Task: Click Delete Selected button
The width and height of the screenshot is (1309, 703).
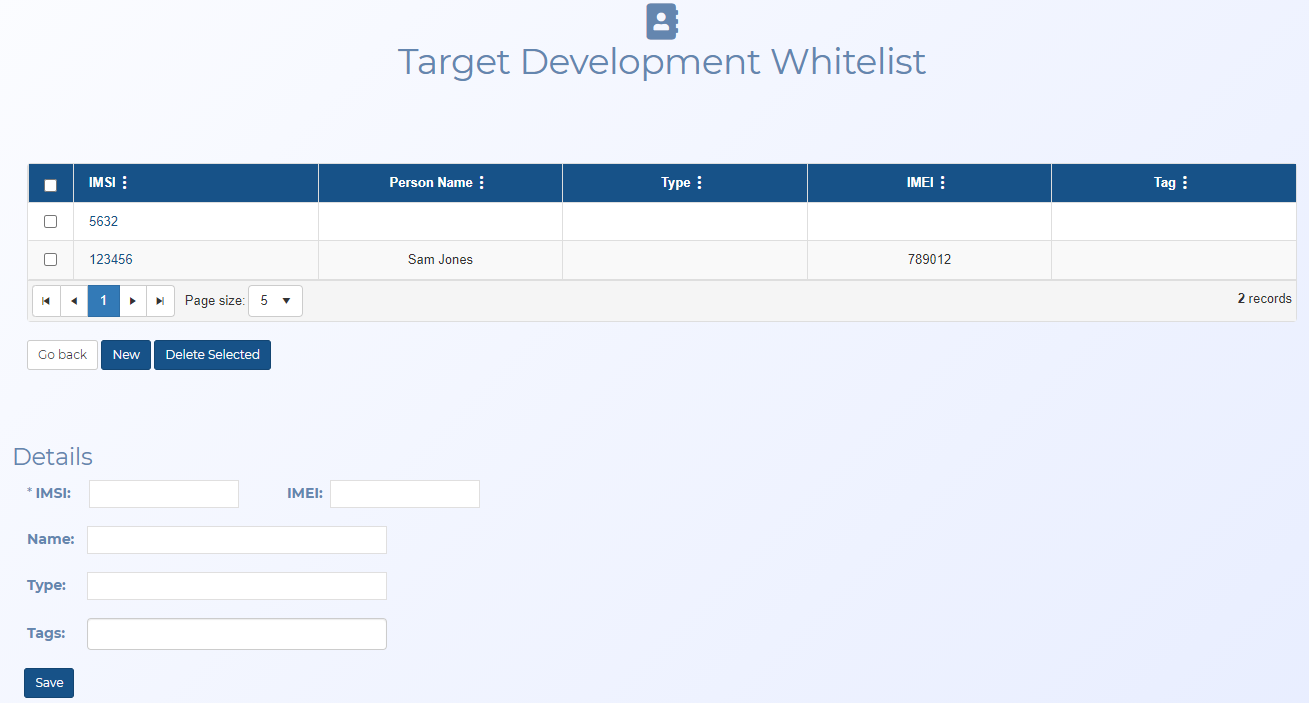Action: tap(212, 355)
